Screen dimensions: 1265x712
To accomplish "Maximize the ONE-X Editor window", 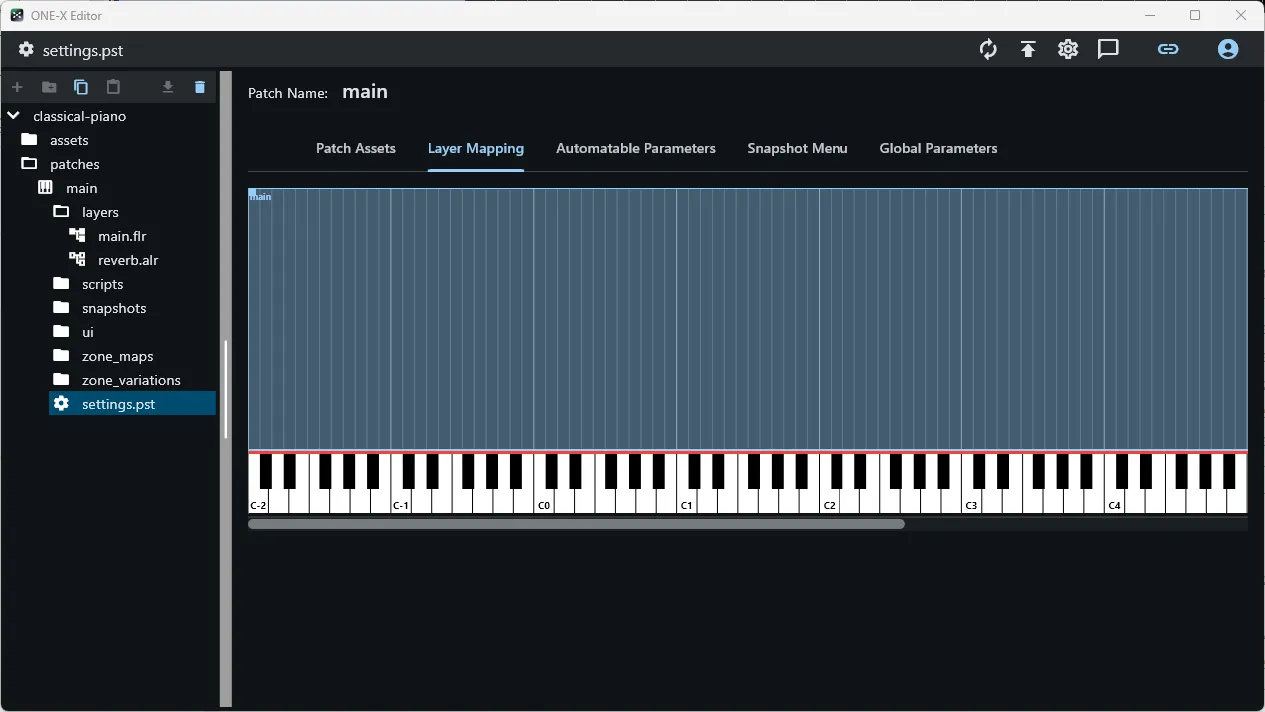I will click(x=1195, y=15).
